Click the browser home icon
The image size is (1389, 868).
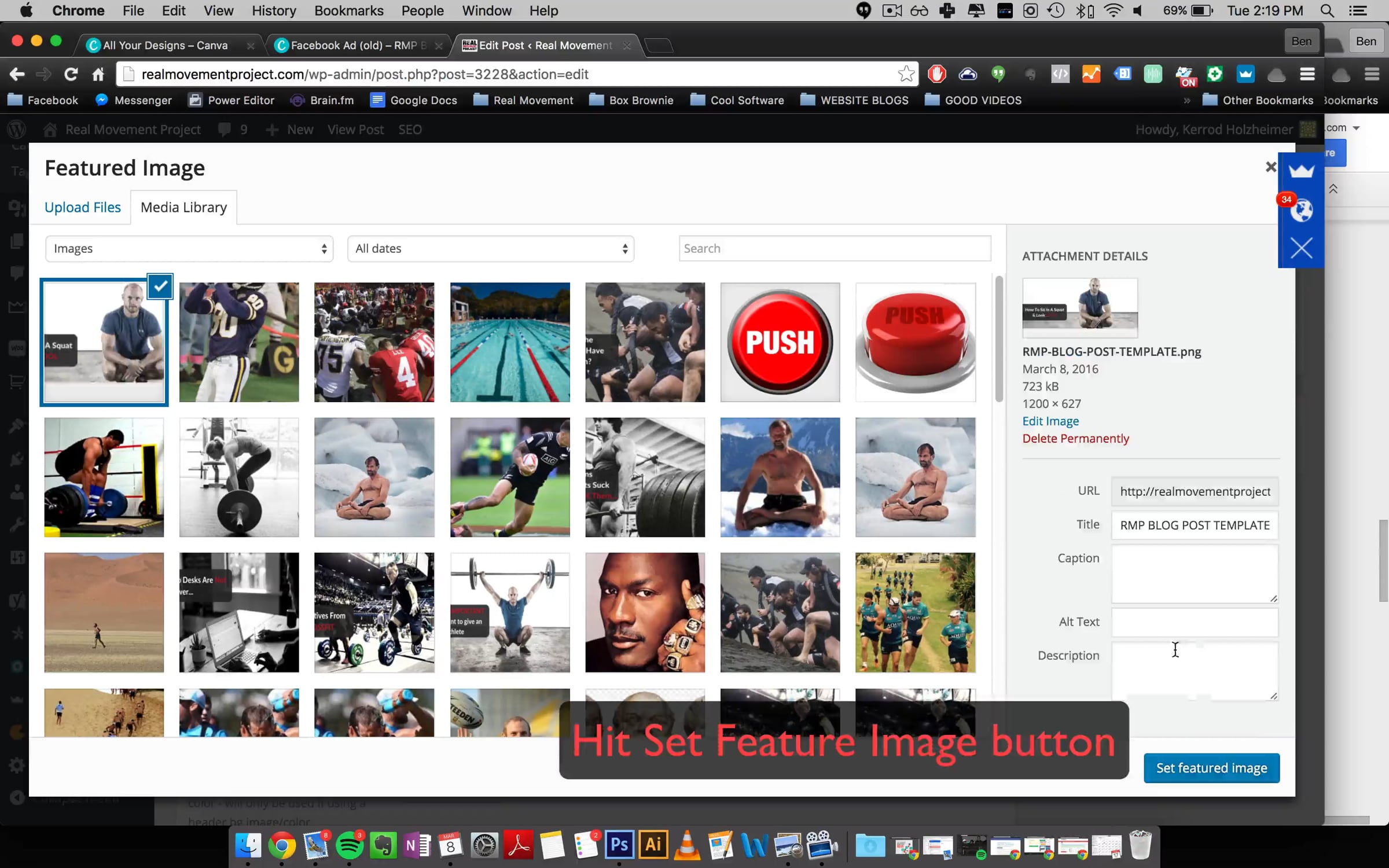(98, 74)
